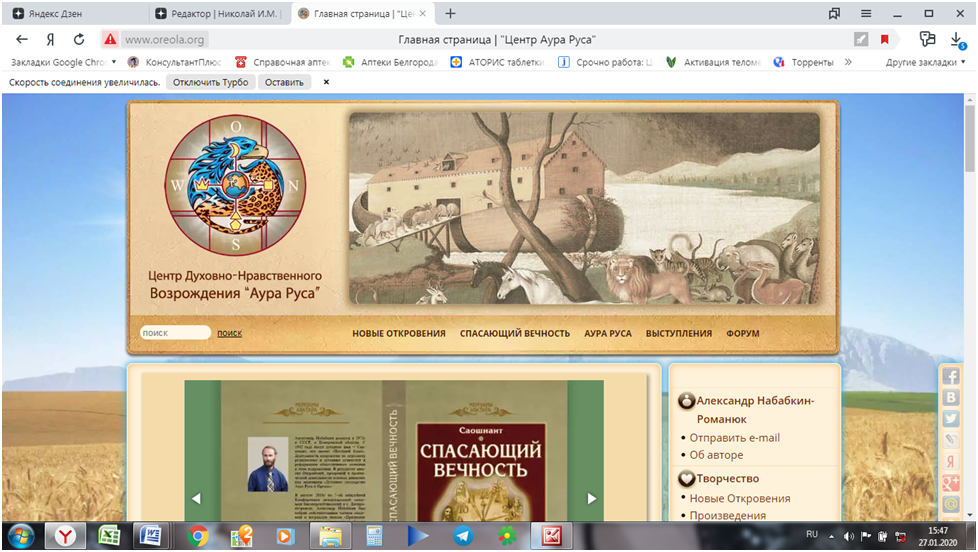Share via Yandex Я sidebar icon
Screen dimensions: 978x552
(951, 461)
